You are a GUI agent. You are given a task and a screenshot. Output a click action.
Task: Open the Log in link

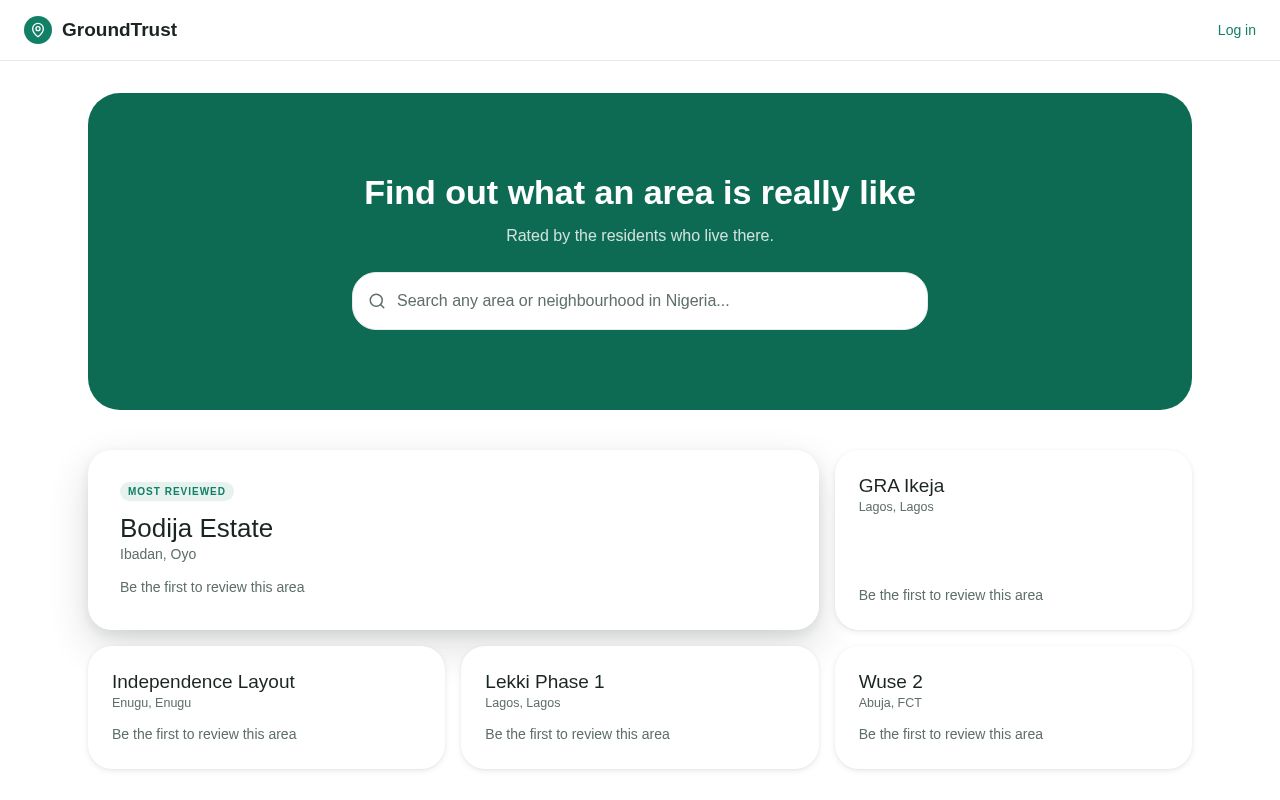pyautogui.click(x=1236, y=30)
